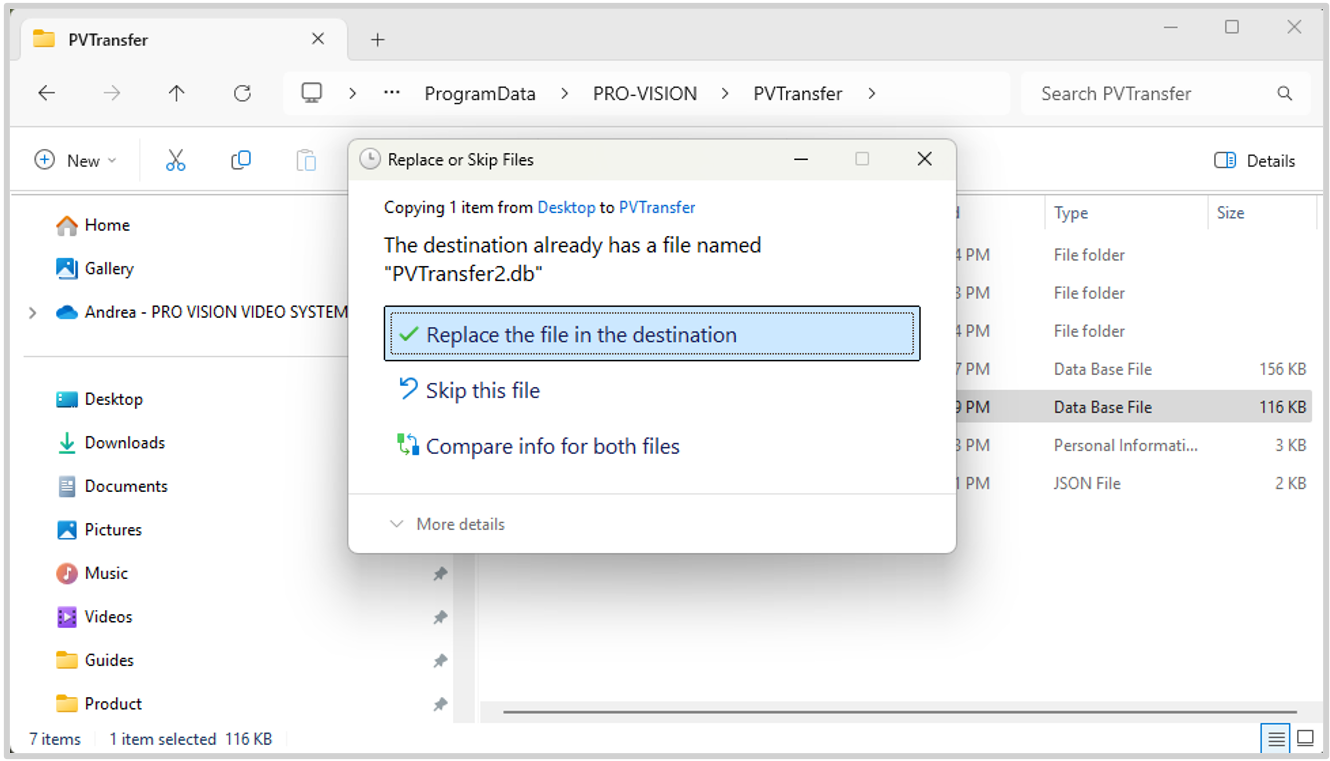Click the pin icon beside Product
This screenshot has height=761, width=1330.
(439, 705)
